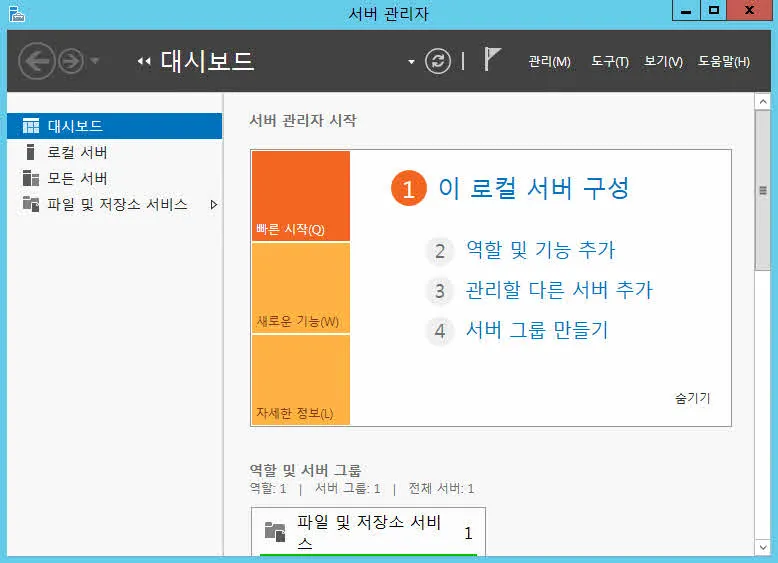Screen dimensions: 778x563
Task: Click the 대시보드 grid icon
Action: pos(31,126)
